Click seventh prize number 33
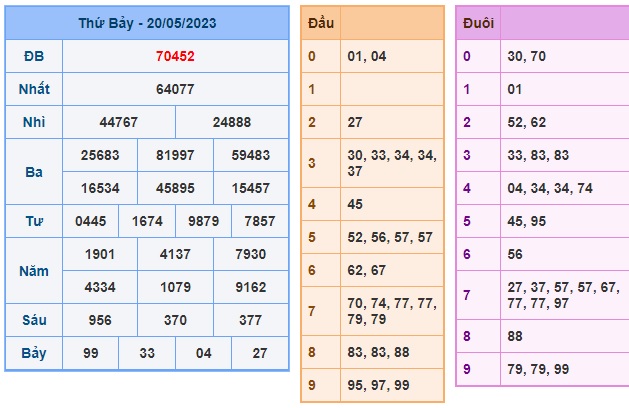 [x=147, y=353]
